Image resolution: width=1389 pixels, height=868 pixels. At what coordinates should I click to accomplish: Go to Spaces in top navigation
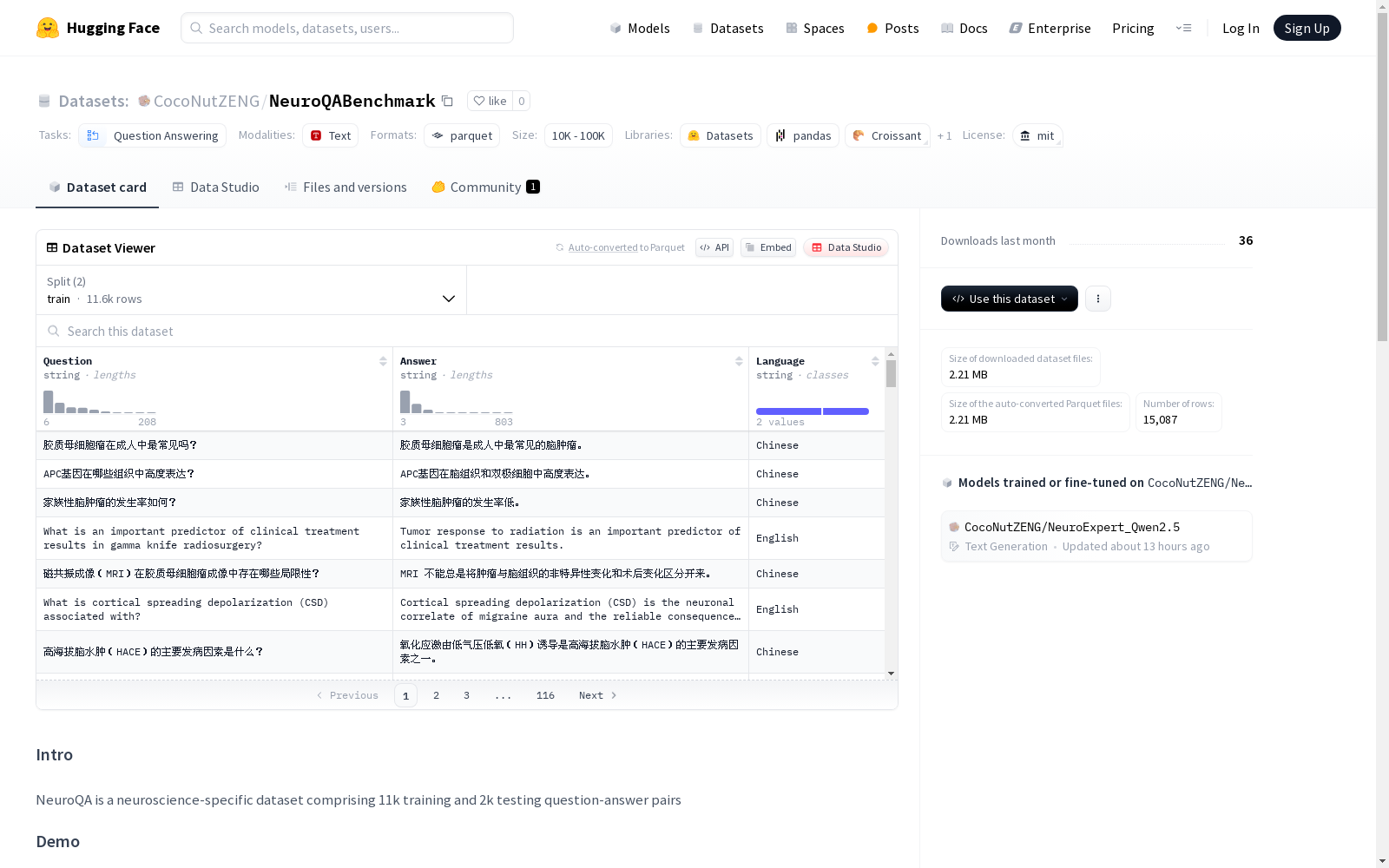click(815, 28)
